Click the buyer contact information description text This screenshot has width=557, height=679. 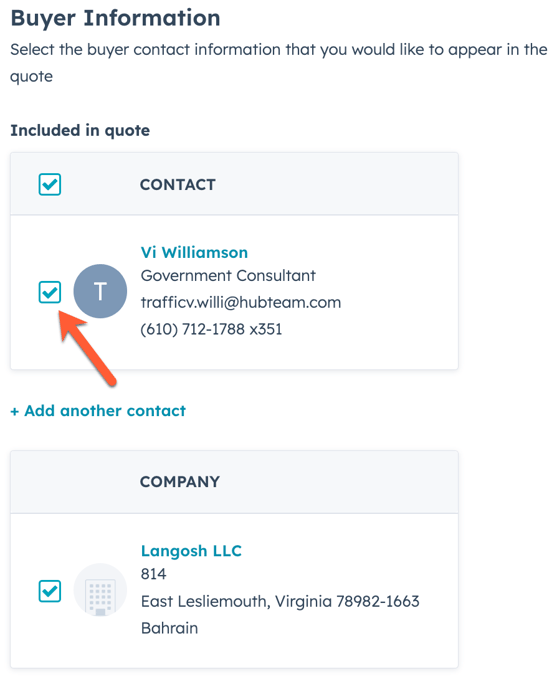[278, 63]
